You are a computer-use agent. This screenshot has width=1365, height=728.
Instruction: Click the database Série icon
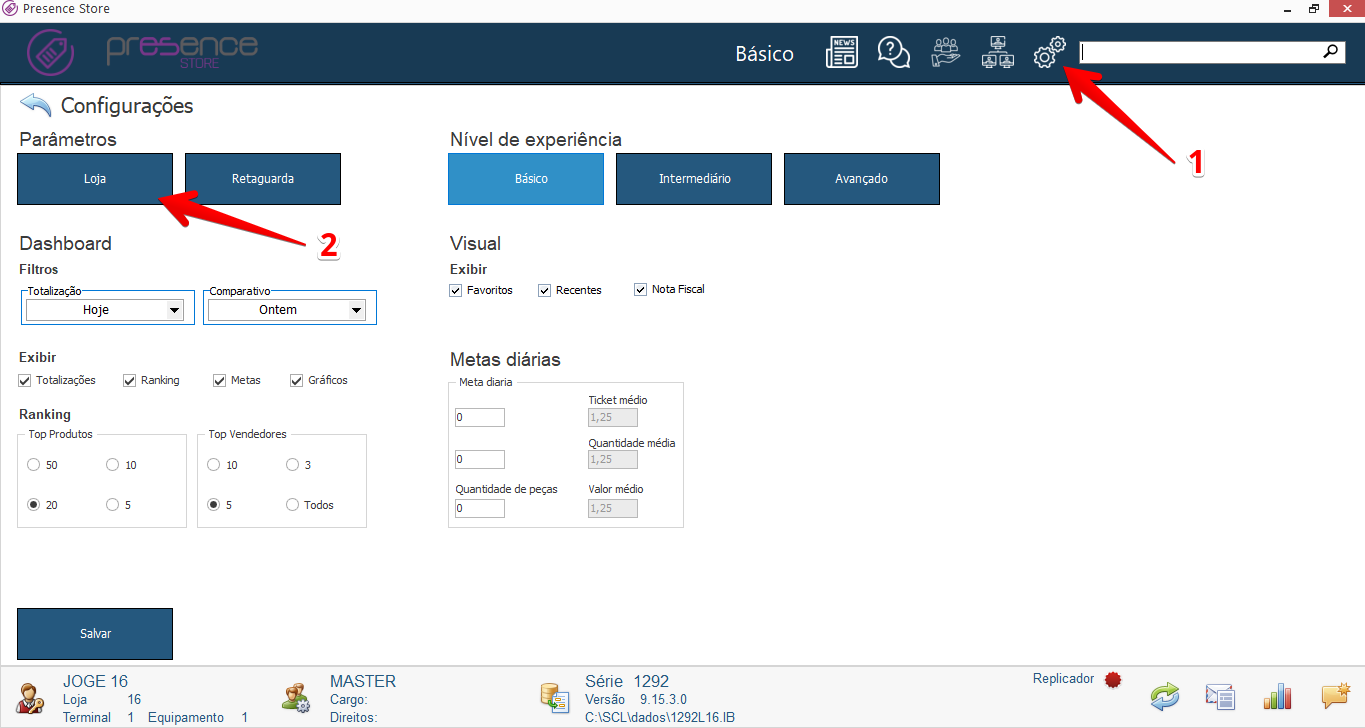click(554, 697)
